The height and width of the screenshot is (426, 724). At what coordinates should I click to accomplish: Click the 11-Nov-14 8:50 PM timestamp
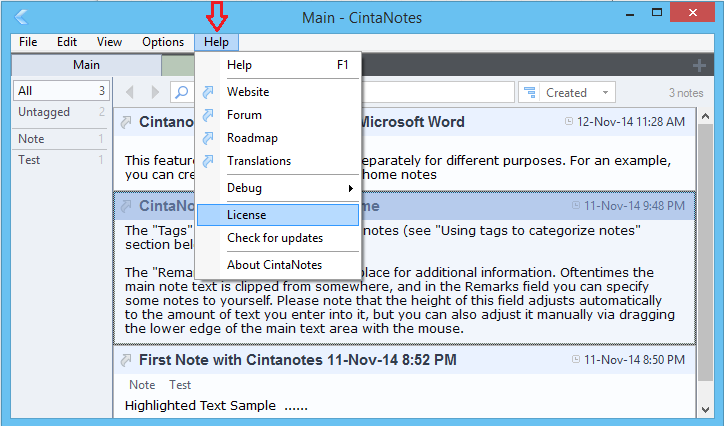tap(634, 360)
